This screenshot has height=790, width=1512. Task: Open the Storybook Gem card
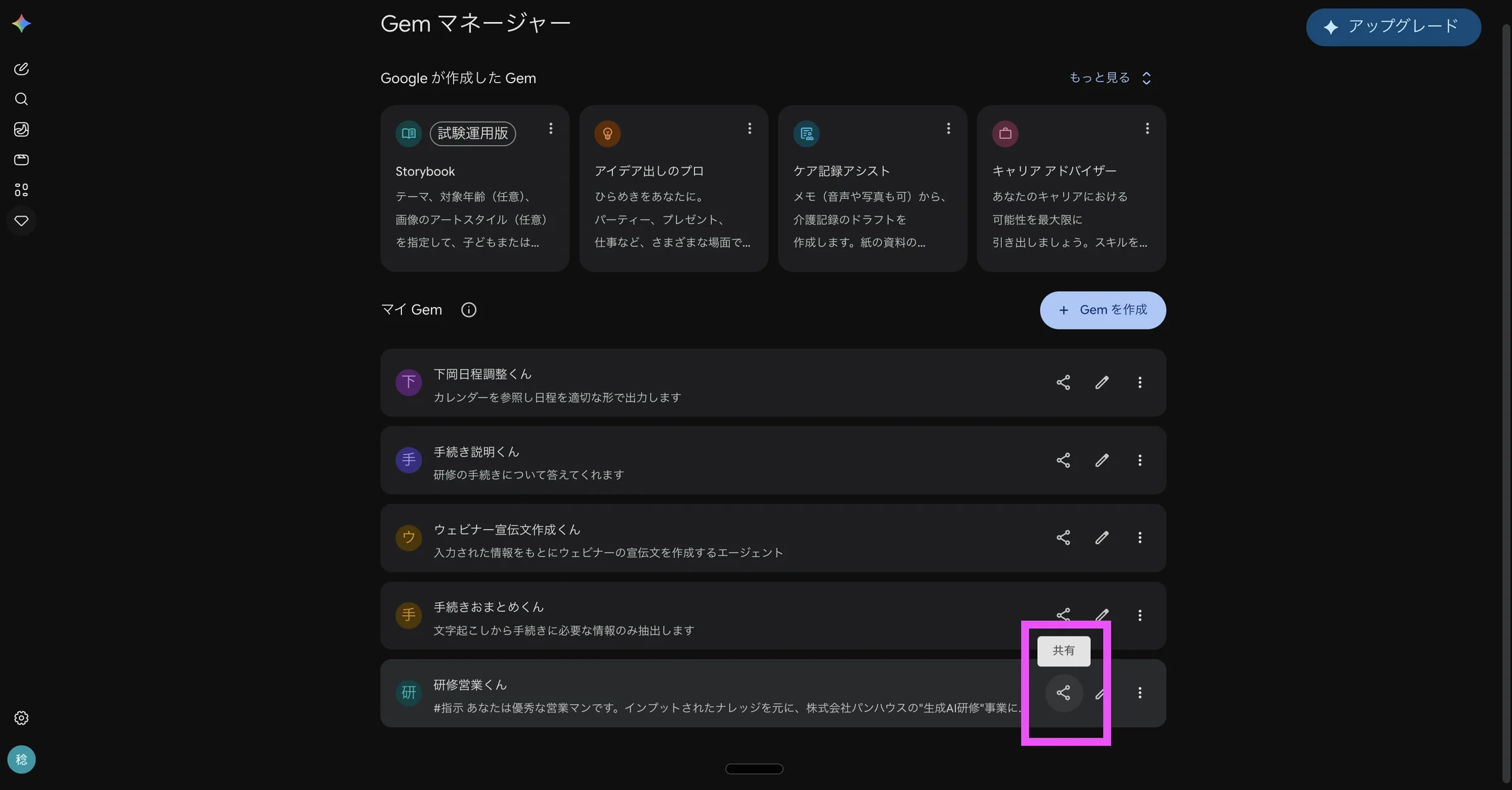[x=475, y=188]
